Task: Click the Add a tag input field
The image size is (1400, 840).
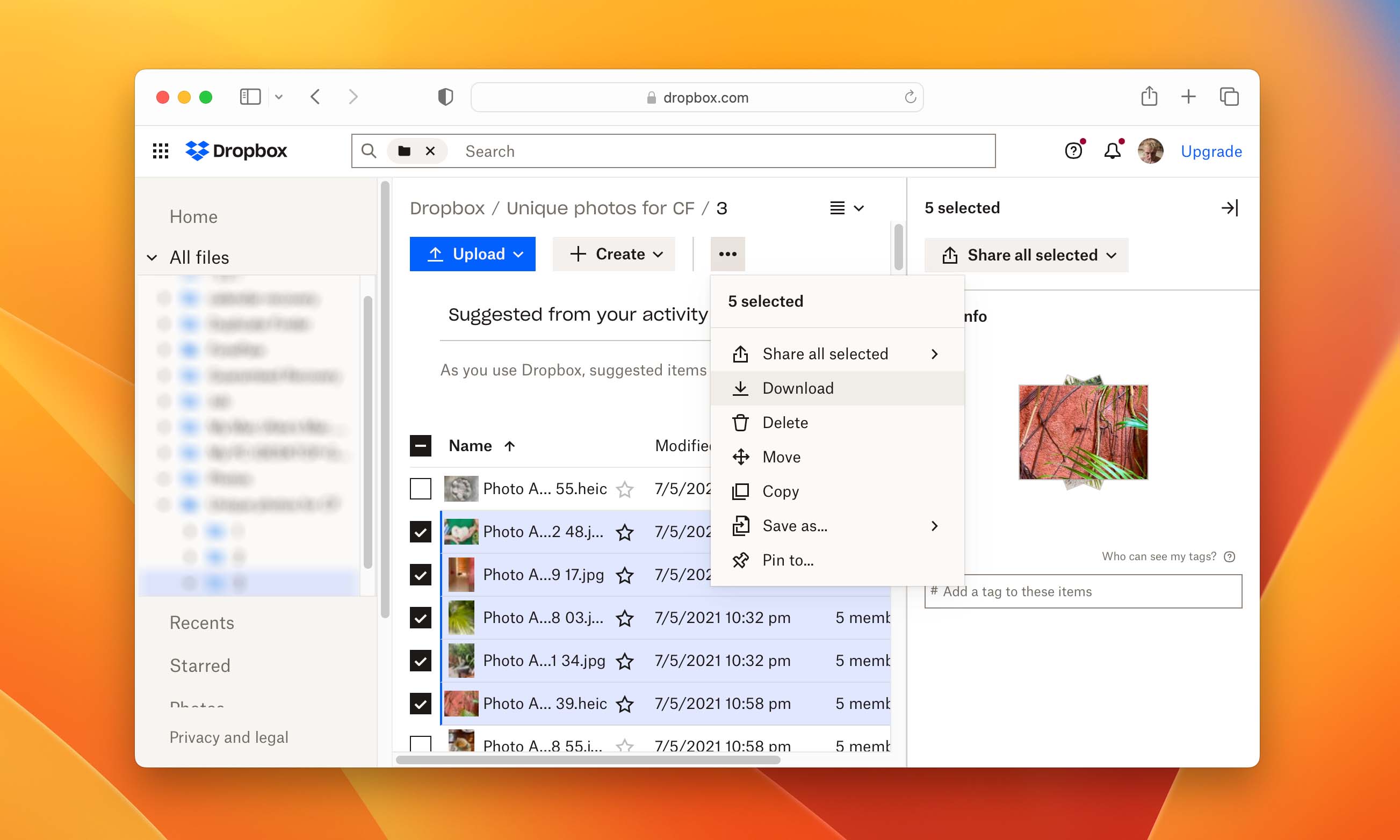Action: (x=1083, y=591)
